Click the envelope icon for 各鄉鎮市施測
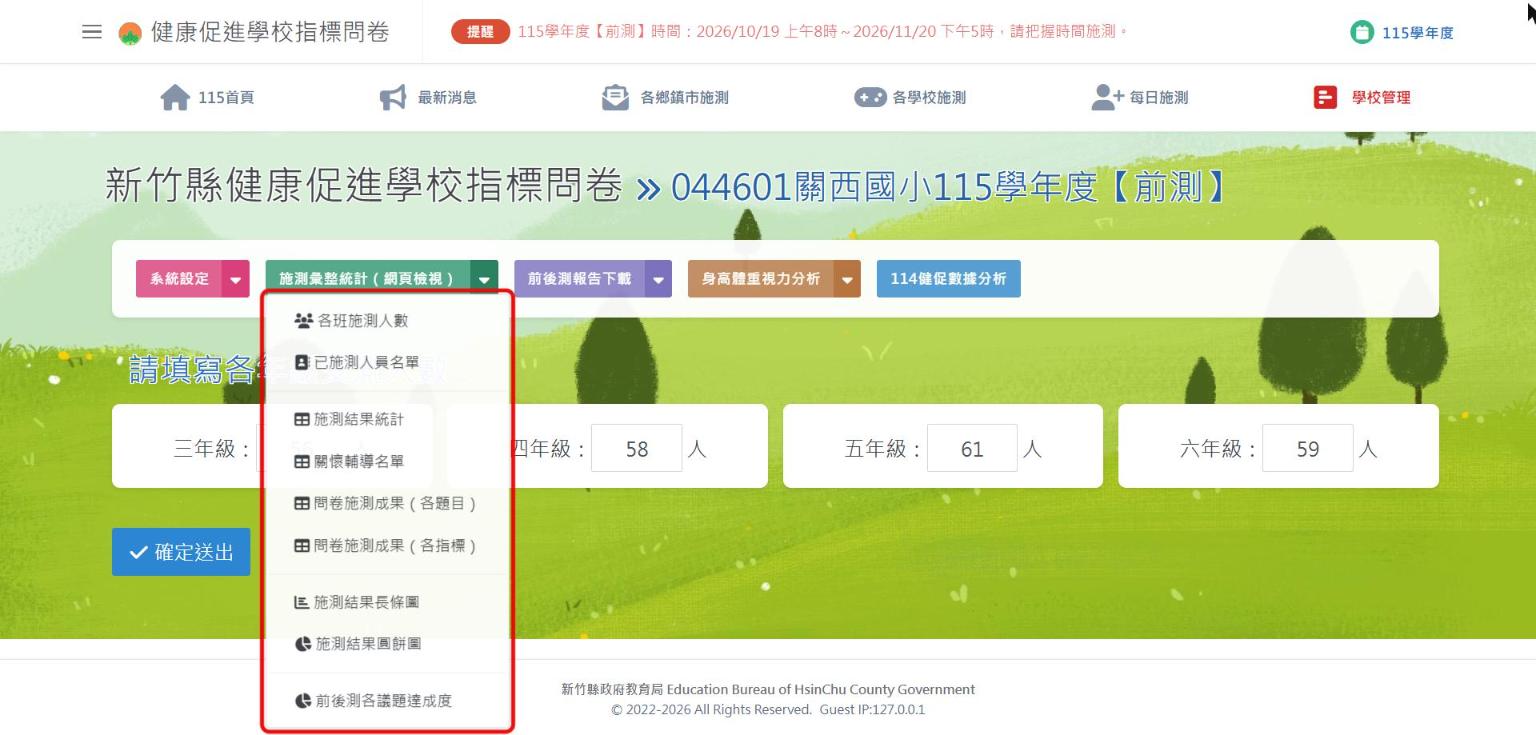Image resolution: width=1536 pixels, height=735 pixels. [615, 97]
